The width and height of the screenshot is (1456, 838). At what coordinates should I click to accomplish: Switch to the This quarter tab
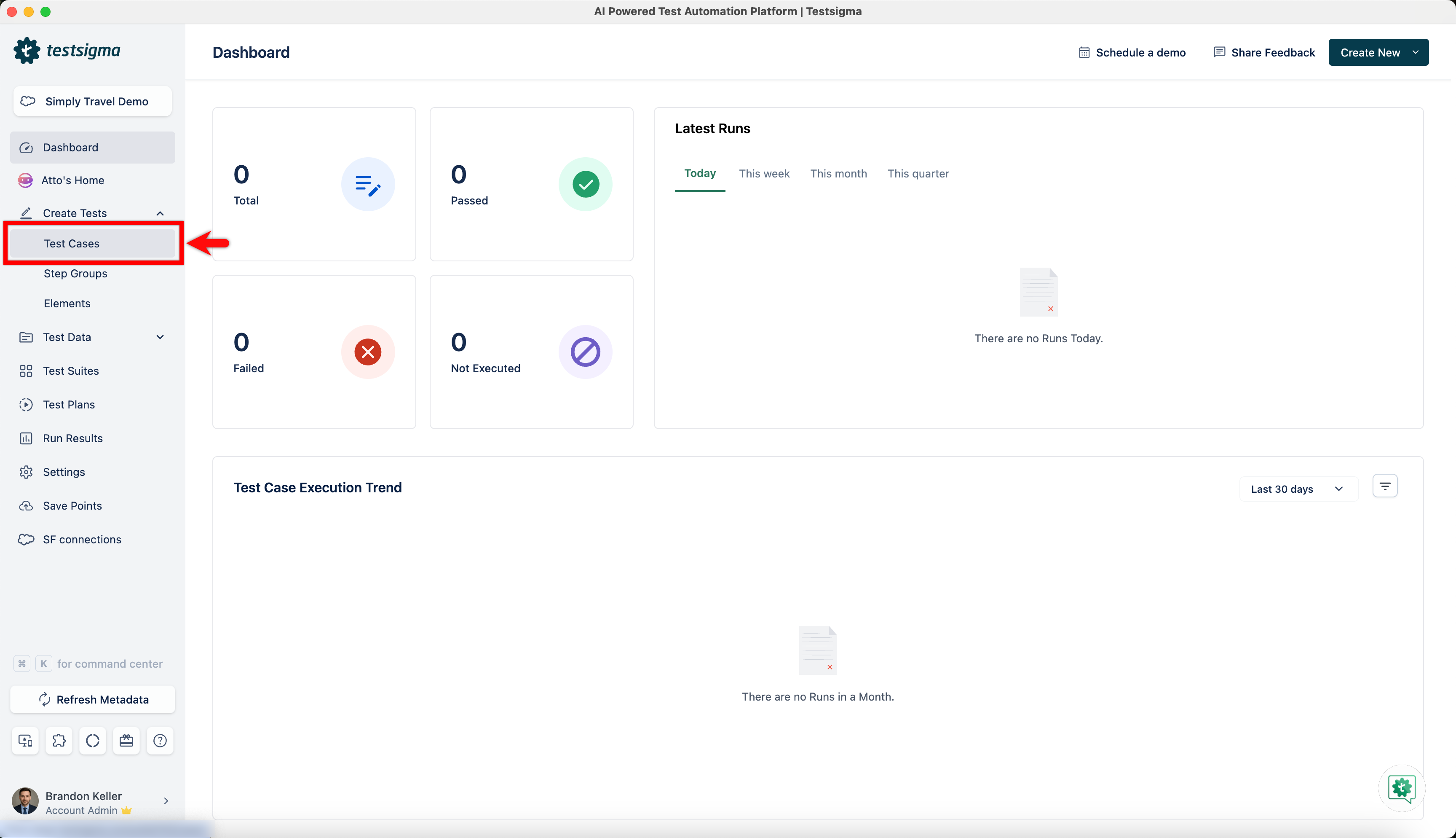[x=918, y=173]
